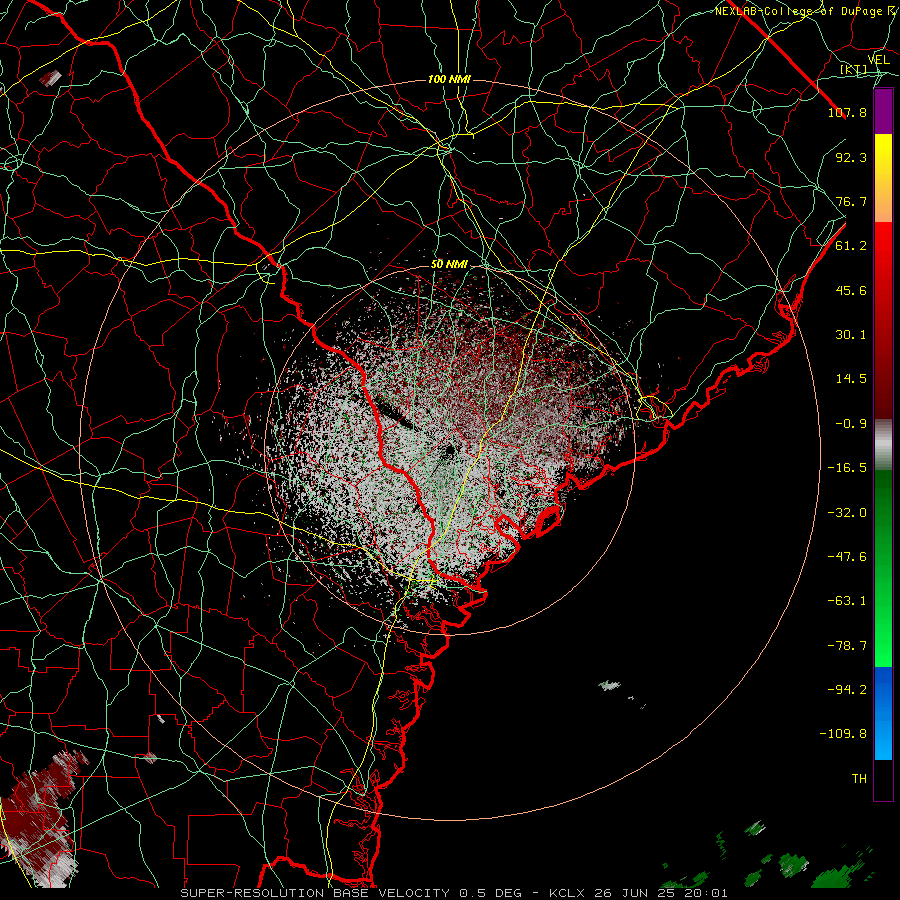Click the -94.2 legend value
This screenshot has width=900, height=900.
point(847,690)
